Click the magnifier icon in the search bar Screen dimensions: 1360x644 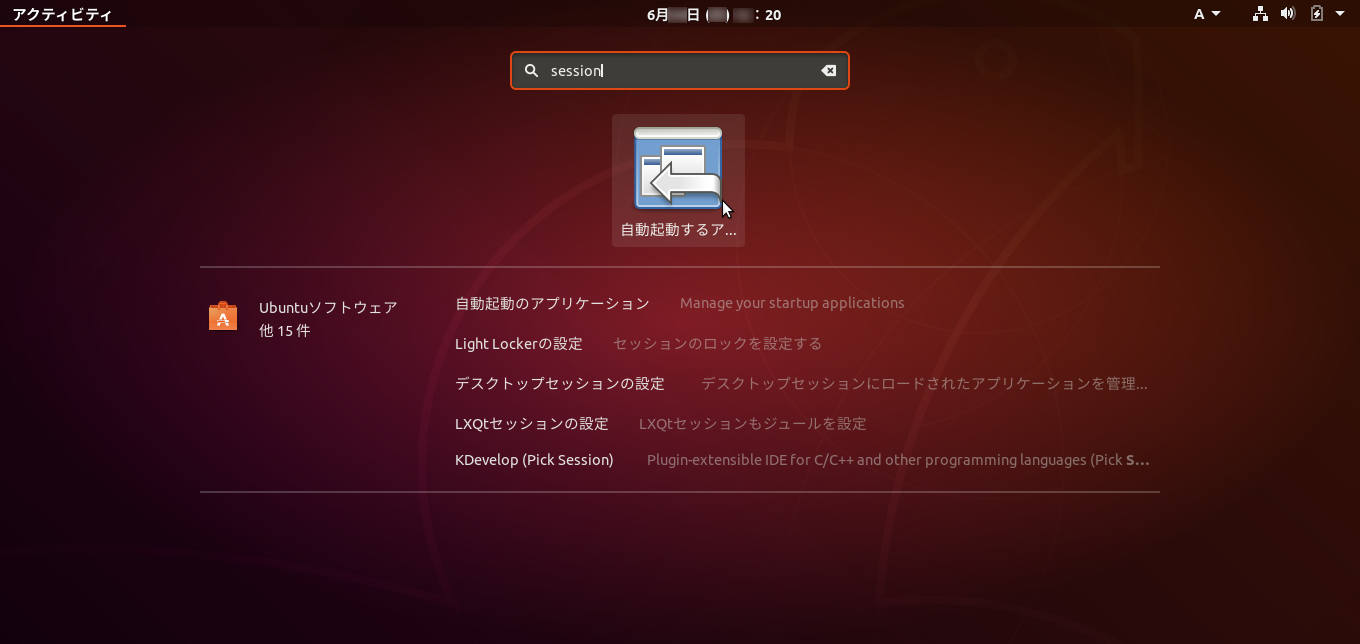(x=531, y=70)
